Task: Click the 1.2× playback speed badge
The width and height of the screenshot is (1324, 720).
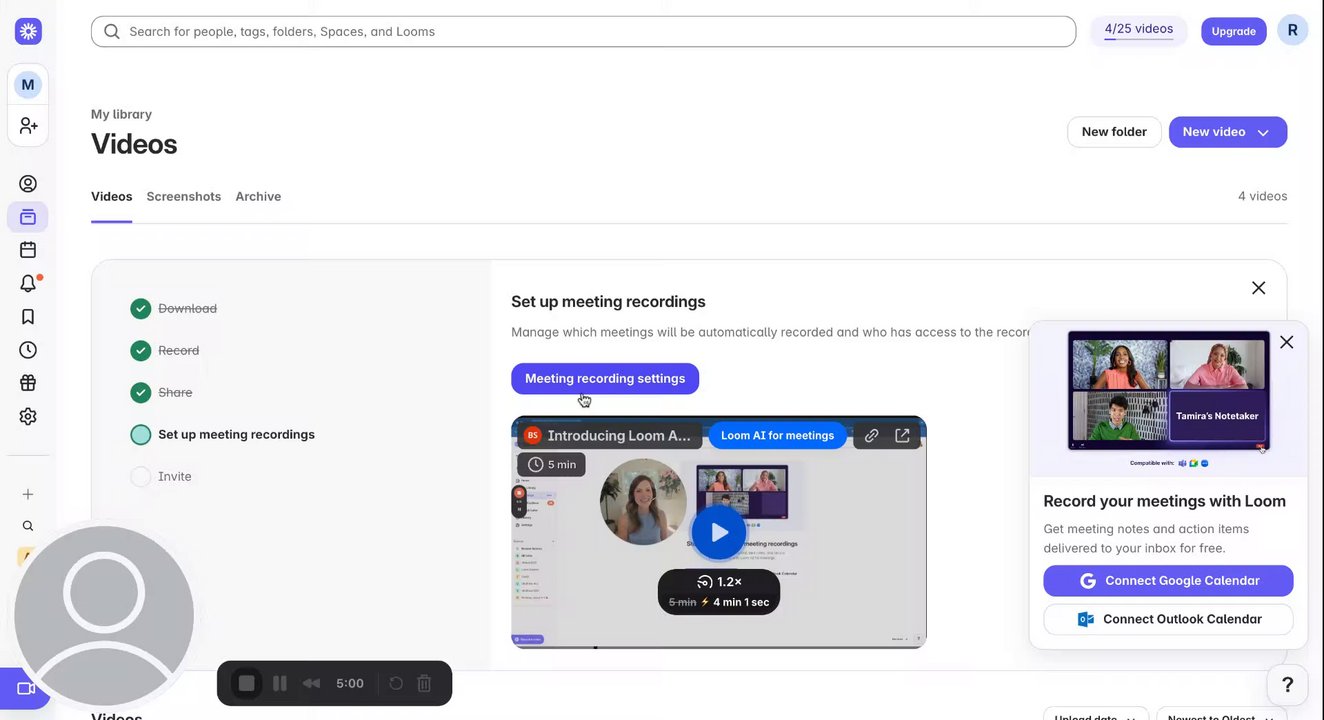Action: point(719,582)
